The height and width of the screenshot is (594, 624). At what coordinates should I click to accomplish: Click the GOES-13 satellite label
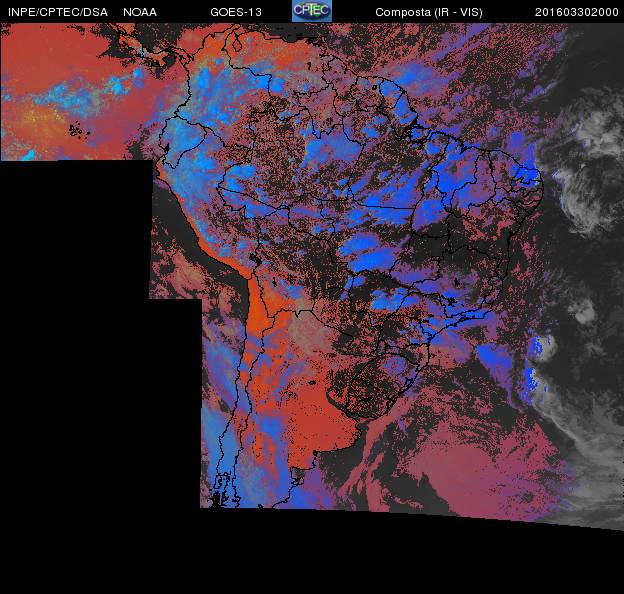(x=236, y=12)
